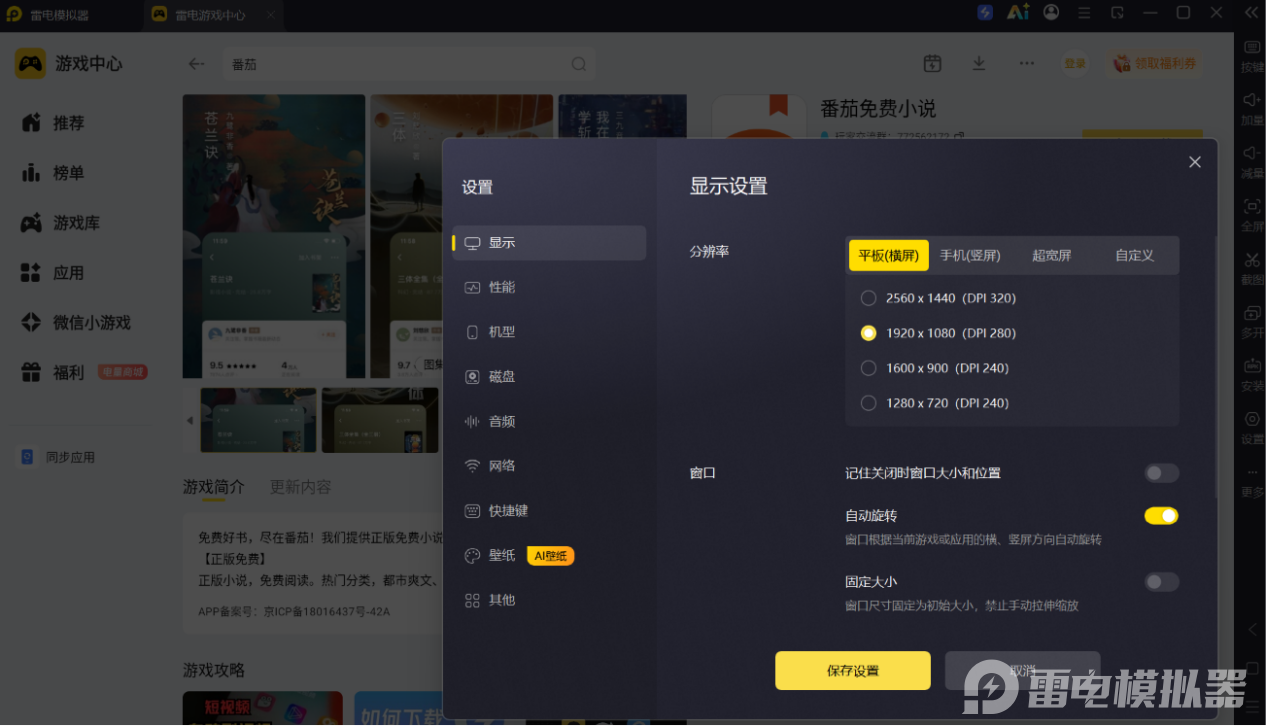Open 福利 benefits section in sidebar
The image size is (1266, 726).
point(54,373)
